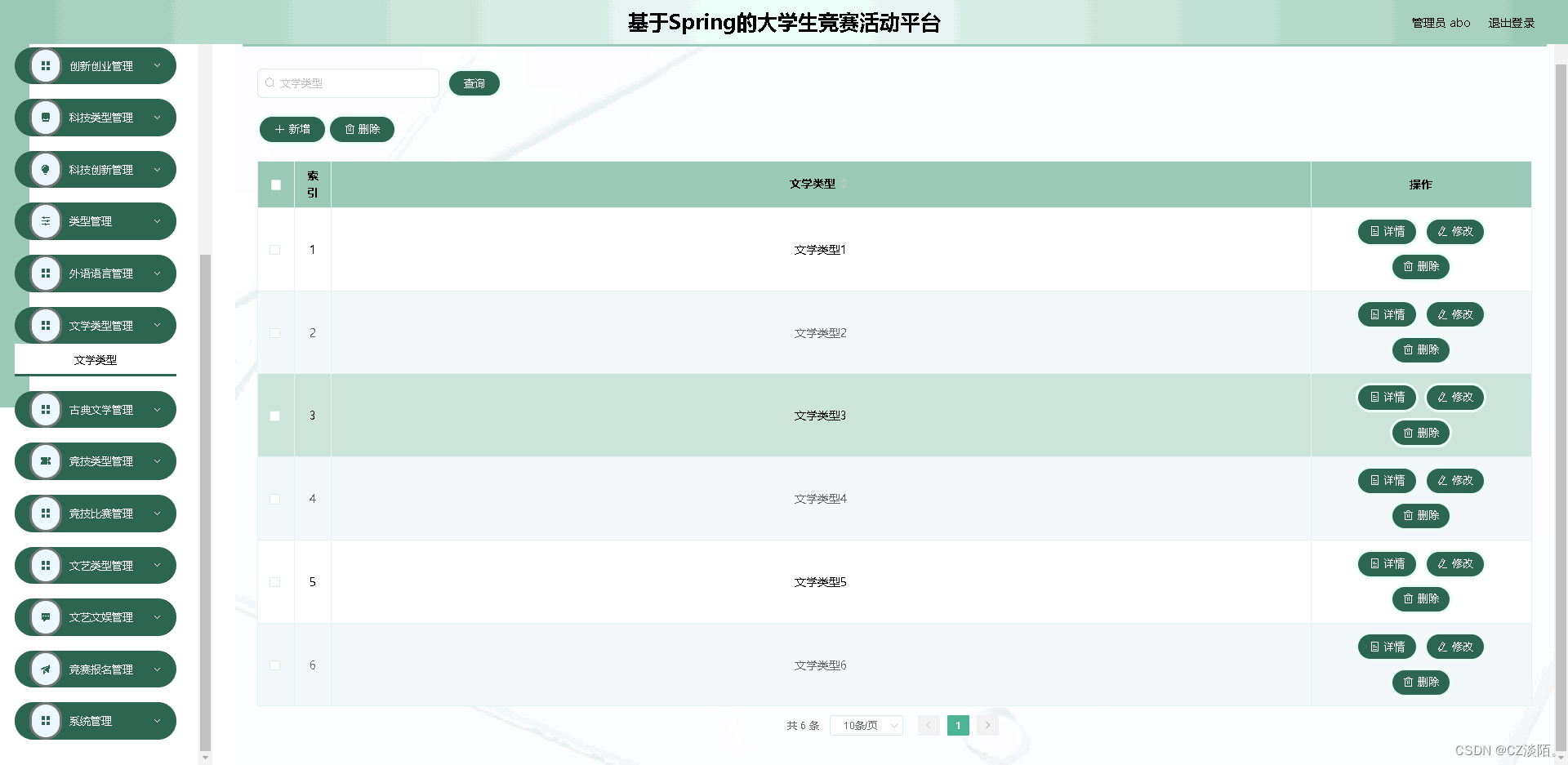
Task: Open 详情 for 文学类型2 row
Action: (x=1387, y=315)
